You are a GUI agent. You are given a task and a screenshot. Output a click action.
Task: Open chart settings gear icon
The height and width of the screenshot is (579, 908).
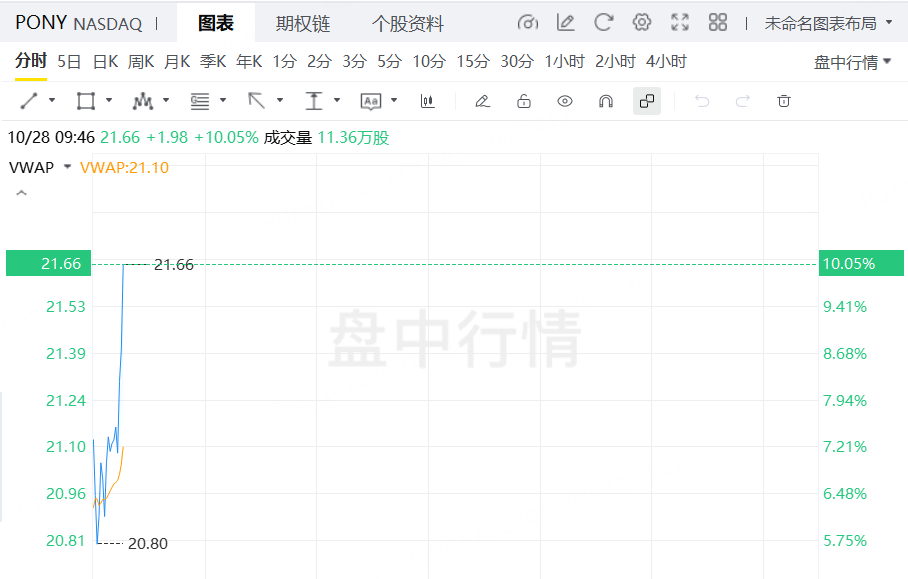(642, 23)
